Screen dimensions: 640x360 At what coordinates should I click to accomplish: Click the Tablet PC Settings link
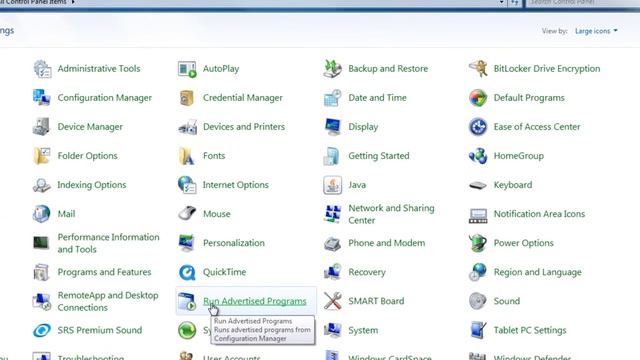tap(530, 330)
